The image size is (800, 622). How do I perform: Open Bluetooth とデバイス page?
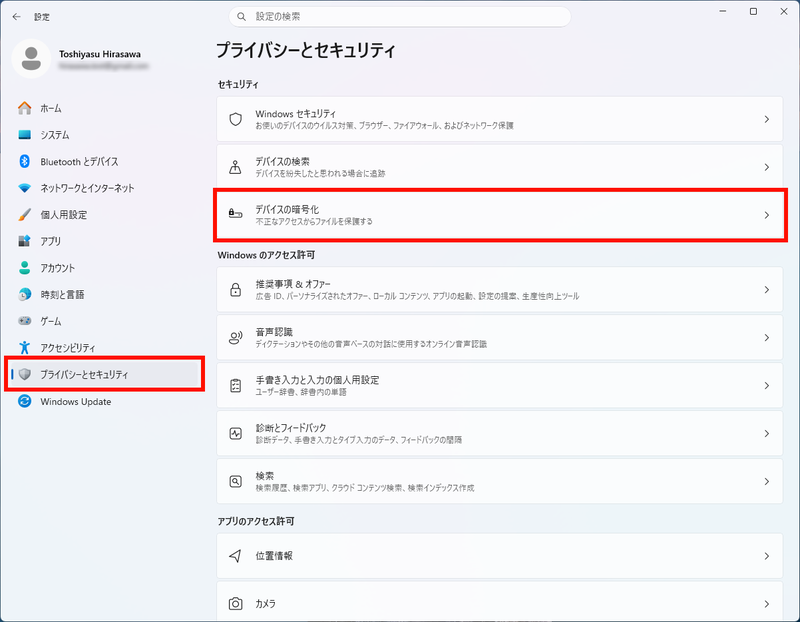pos(79,162)
